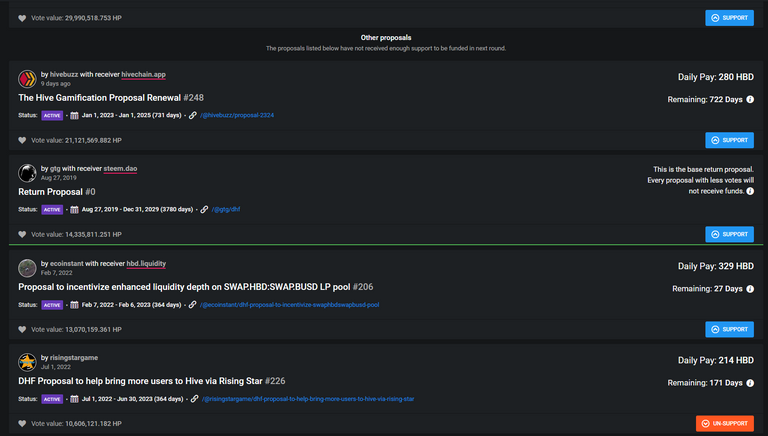Support the SWAP.HBD:SWAP.BUSD liquidity proposal
Viewport: 768px width, 436px height.
(729, 329)
